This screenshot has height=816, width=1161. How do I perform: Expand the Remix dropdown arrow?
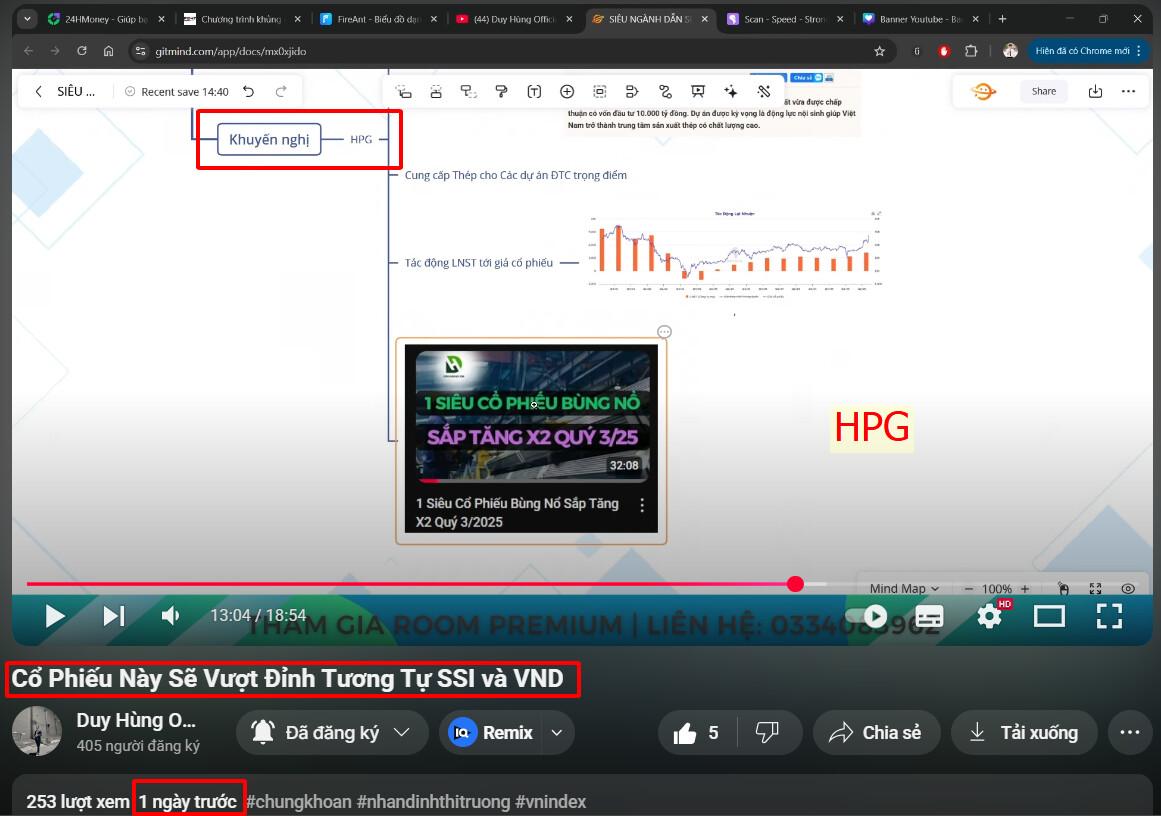(558, 733)
